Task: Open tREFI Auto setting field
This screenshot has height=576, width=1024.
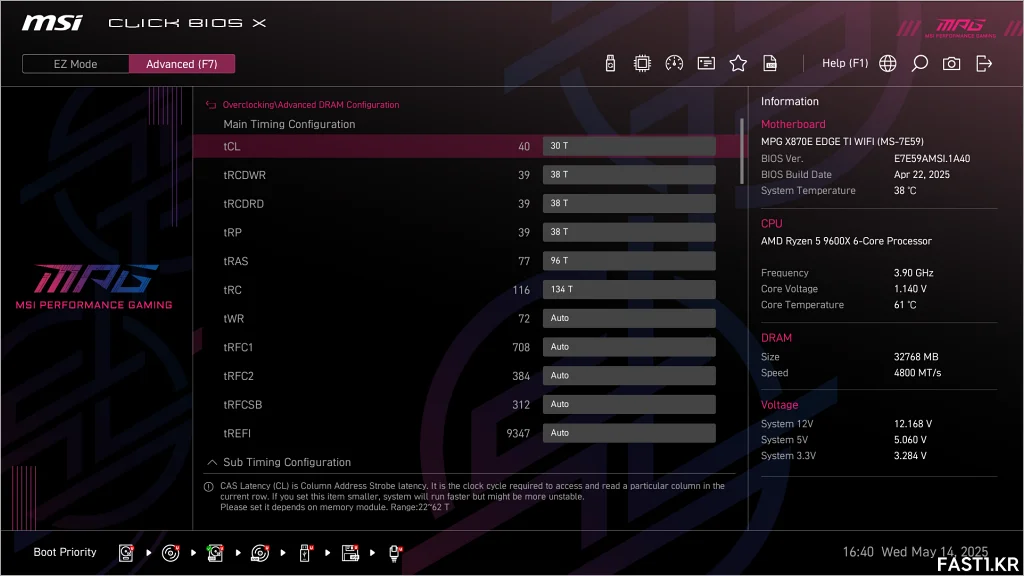Action: 629,433
